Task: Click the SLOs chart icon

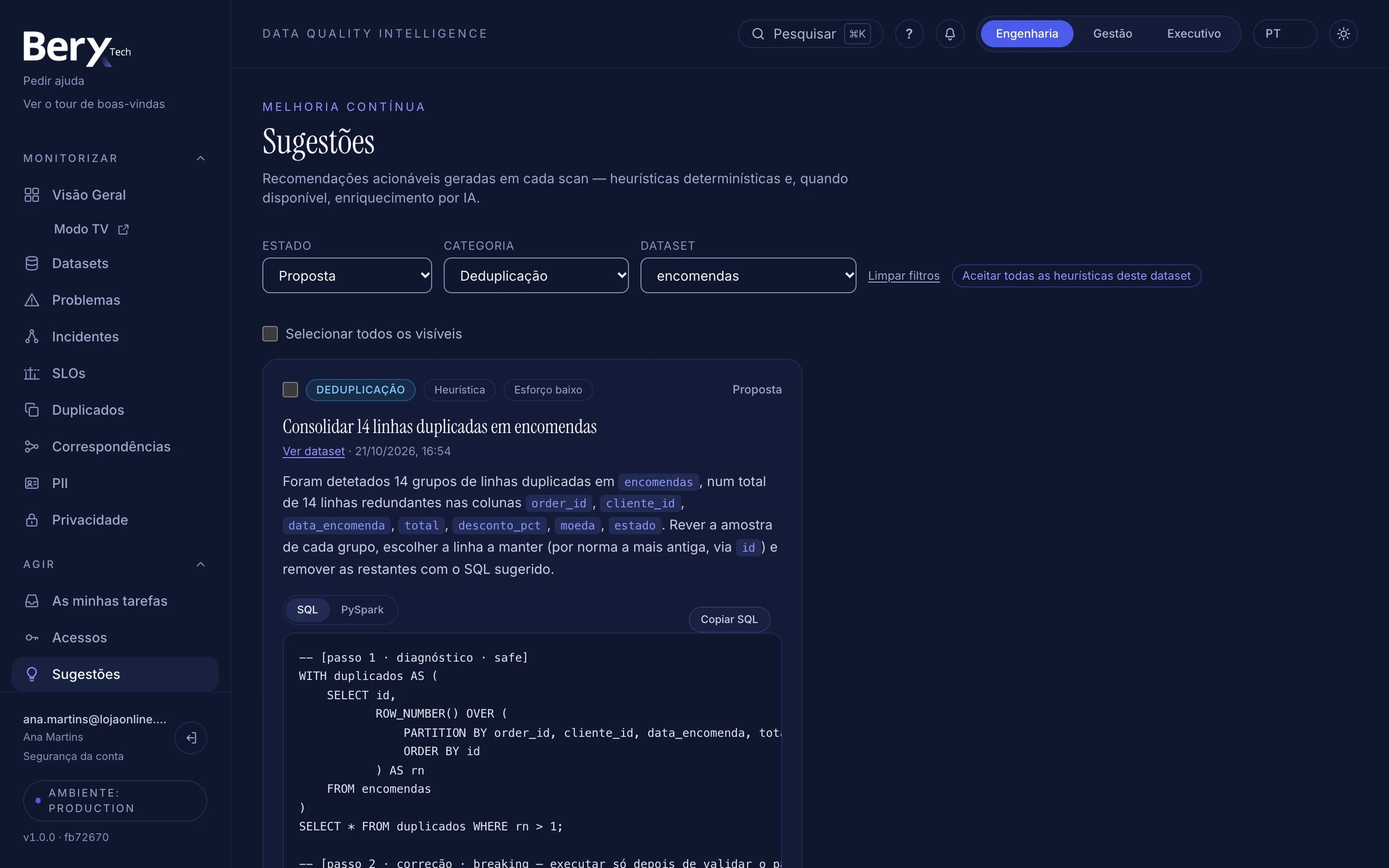Action: [x=31, y=373]
